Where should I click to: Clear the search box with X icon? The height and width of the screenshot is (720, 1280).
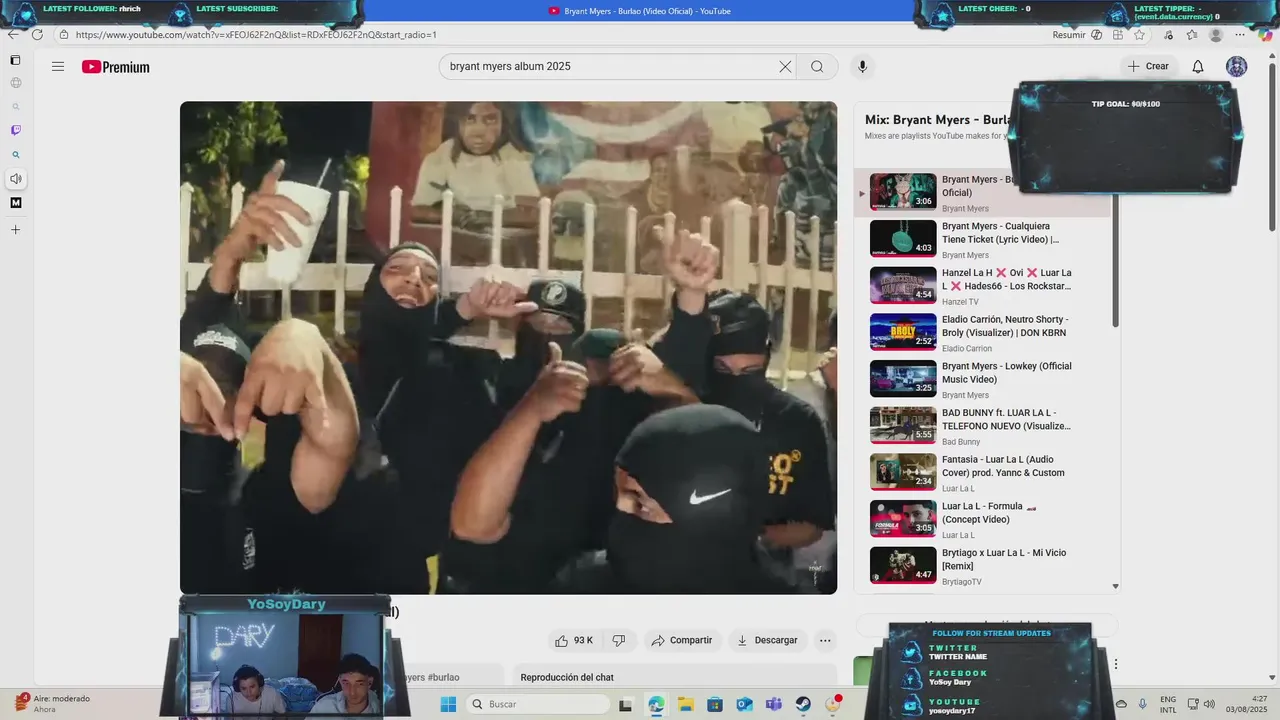click(785, 67)
